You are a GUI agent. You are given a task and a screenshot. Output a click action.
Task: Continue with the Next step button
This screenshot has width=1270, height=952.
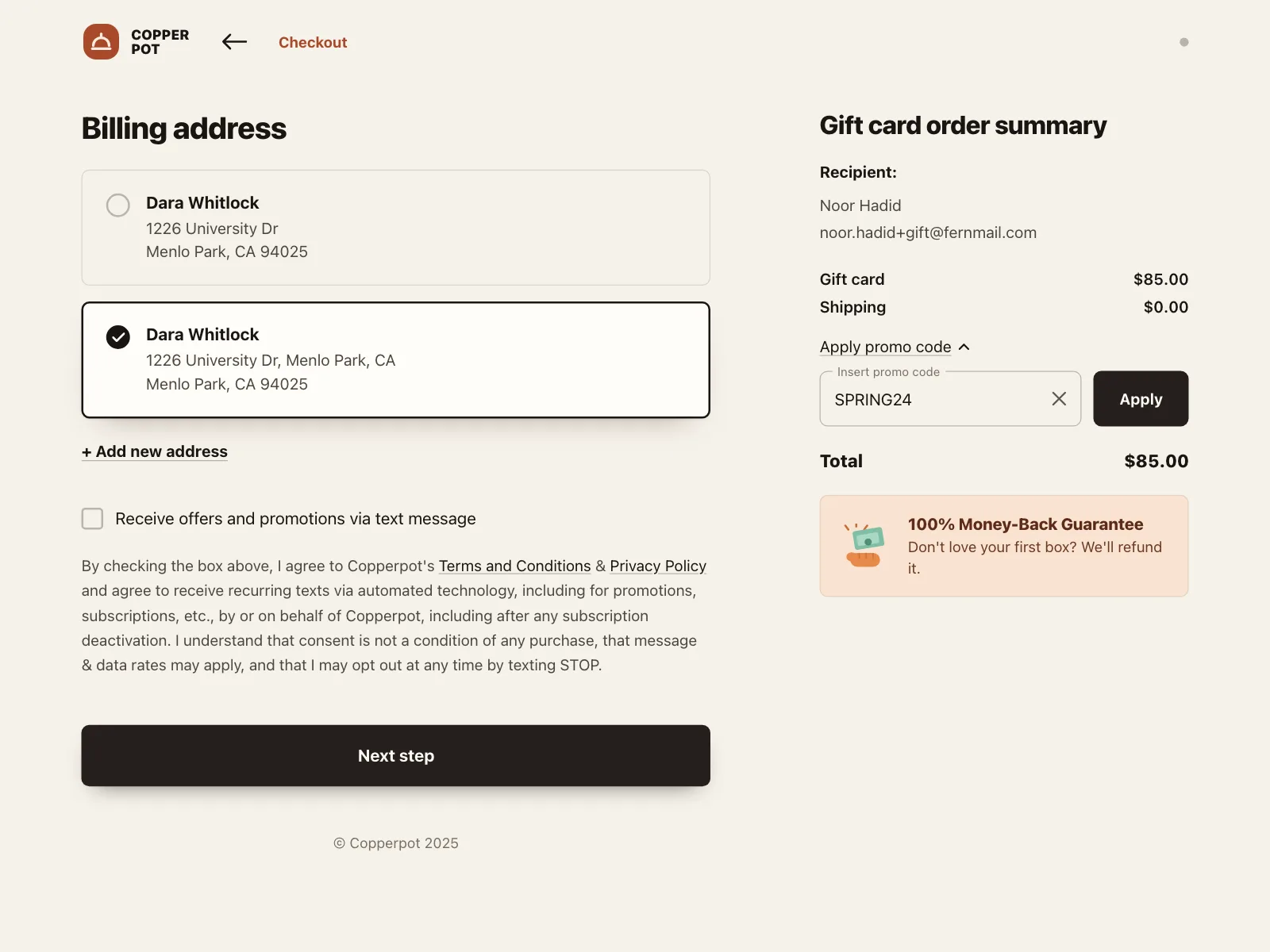tap(396, 755)
